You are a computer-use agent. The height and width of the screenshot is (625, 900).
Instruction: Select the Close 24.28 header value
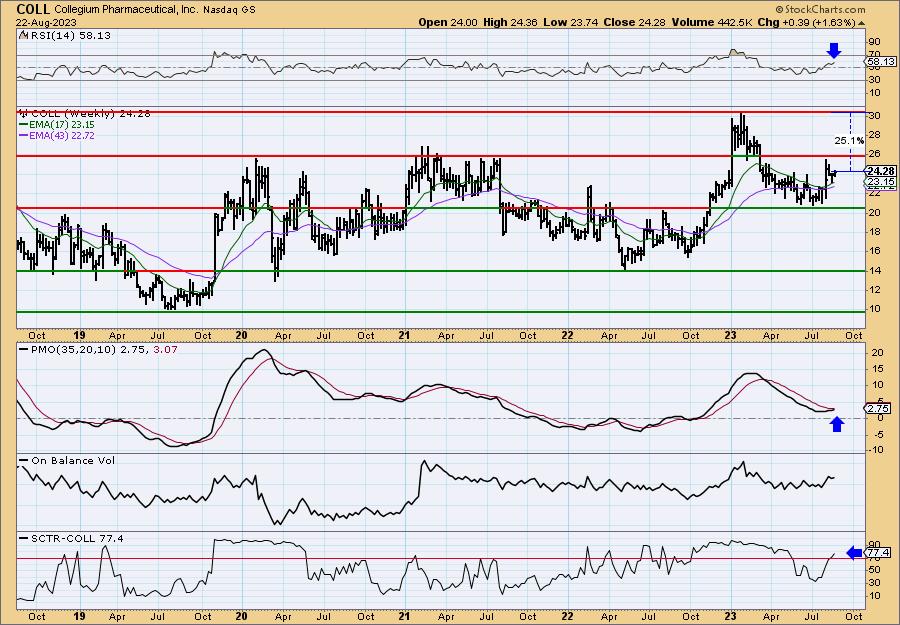pyautogui.click(x=635, y=22)
